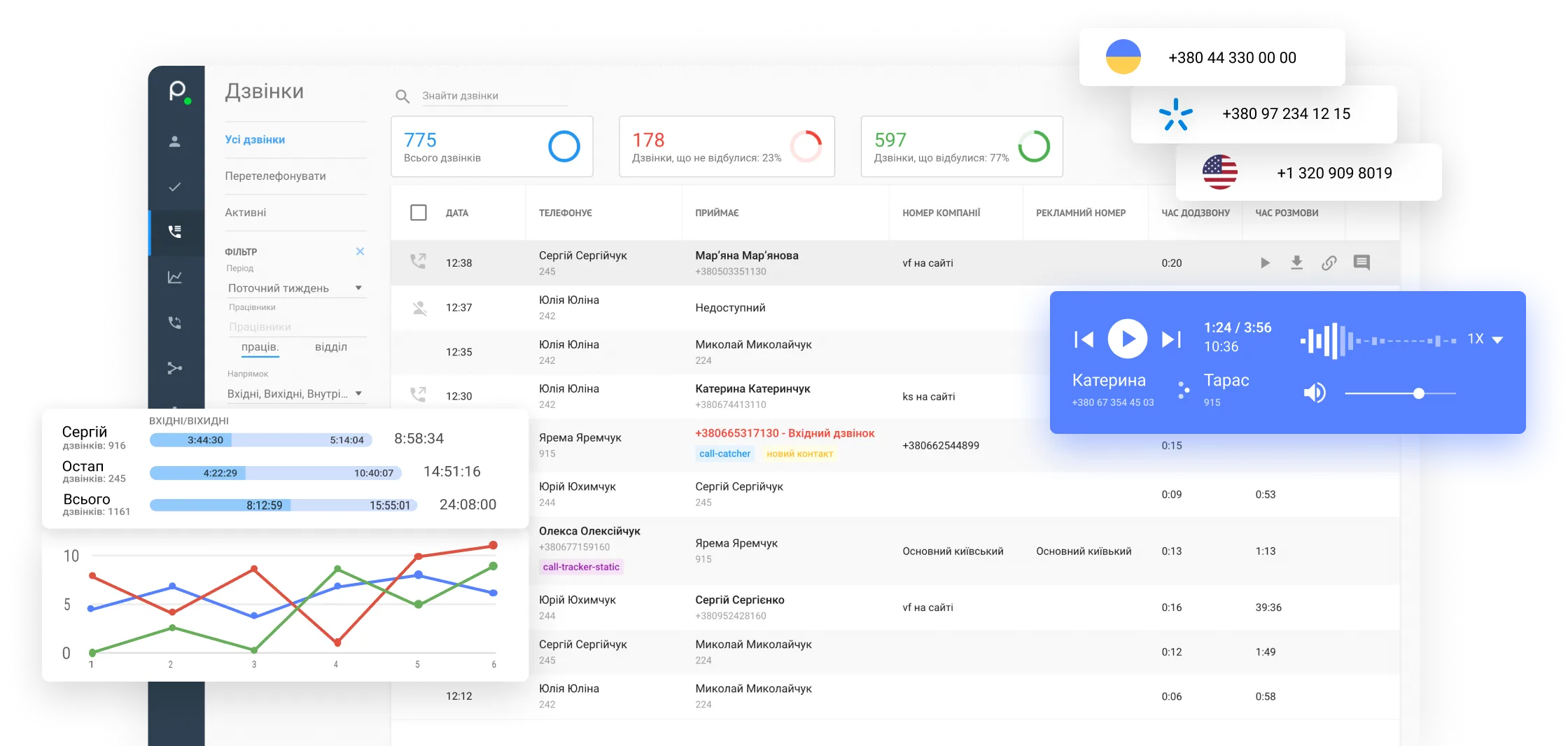This screenshot has height=746, width=1568.
Task: Click the red missed-calls ring chart
Action: pos(806,146)
